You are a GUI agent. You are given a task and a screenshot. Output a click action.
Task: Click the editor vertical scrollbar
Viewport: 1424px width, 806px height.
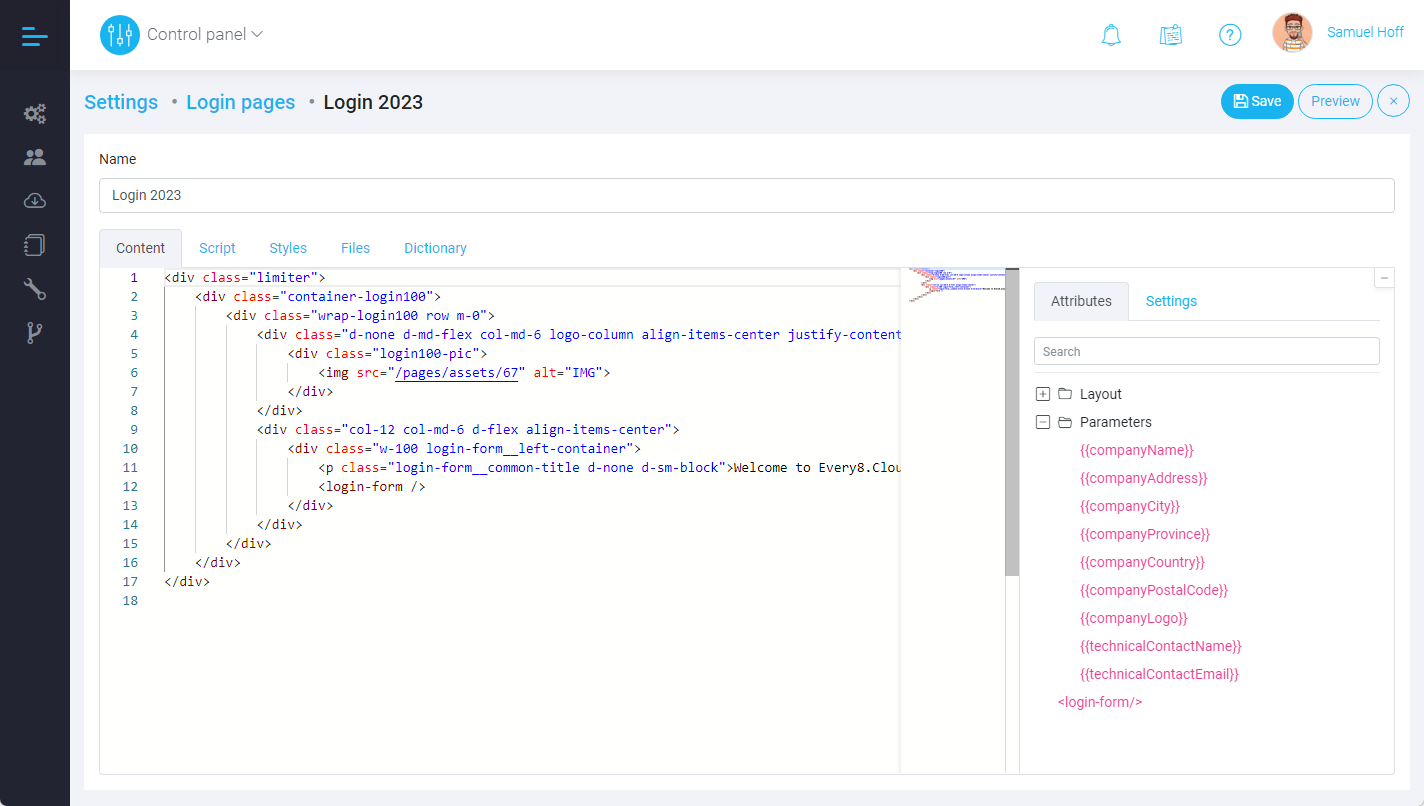click(1012, 420)
